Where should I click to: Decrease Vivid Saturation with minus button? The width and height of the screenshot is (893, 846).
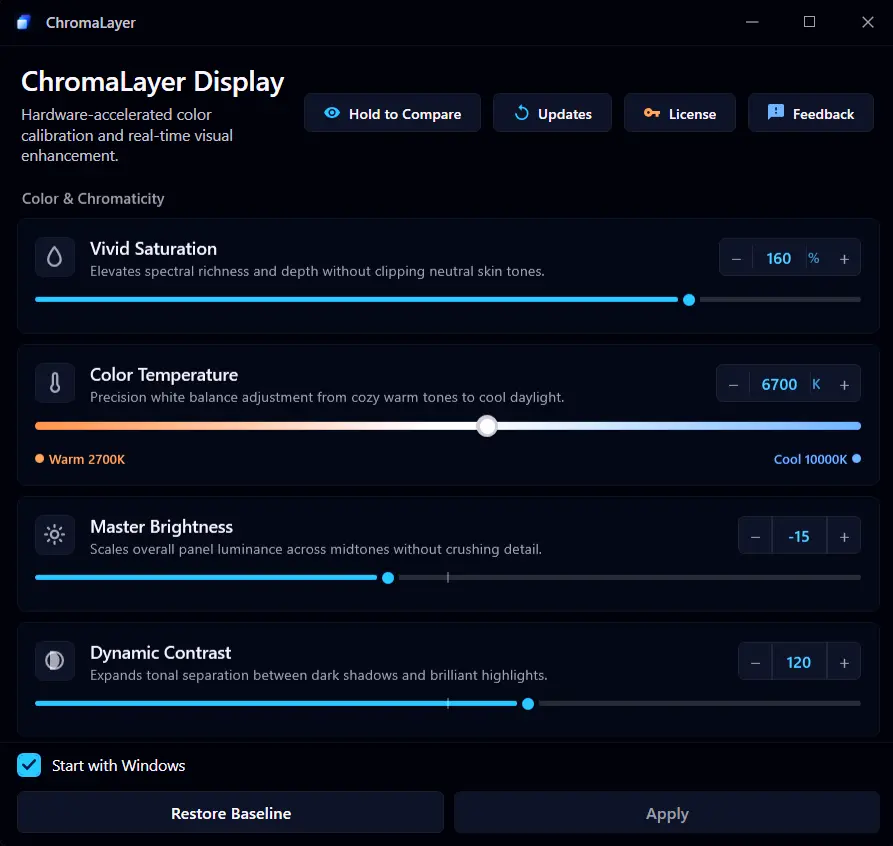click(736, 259)
